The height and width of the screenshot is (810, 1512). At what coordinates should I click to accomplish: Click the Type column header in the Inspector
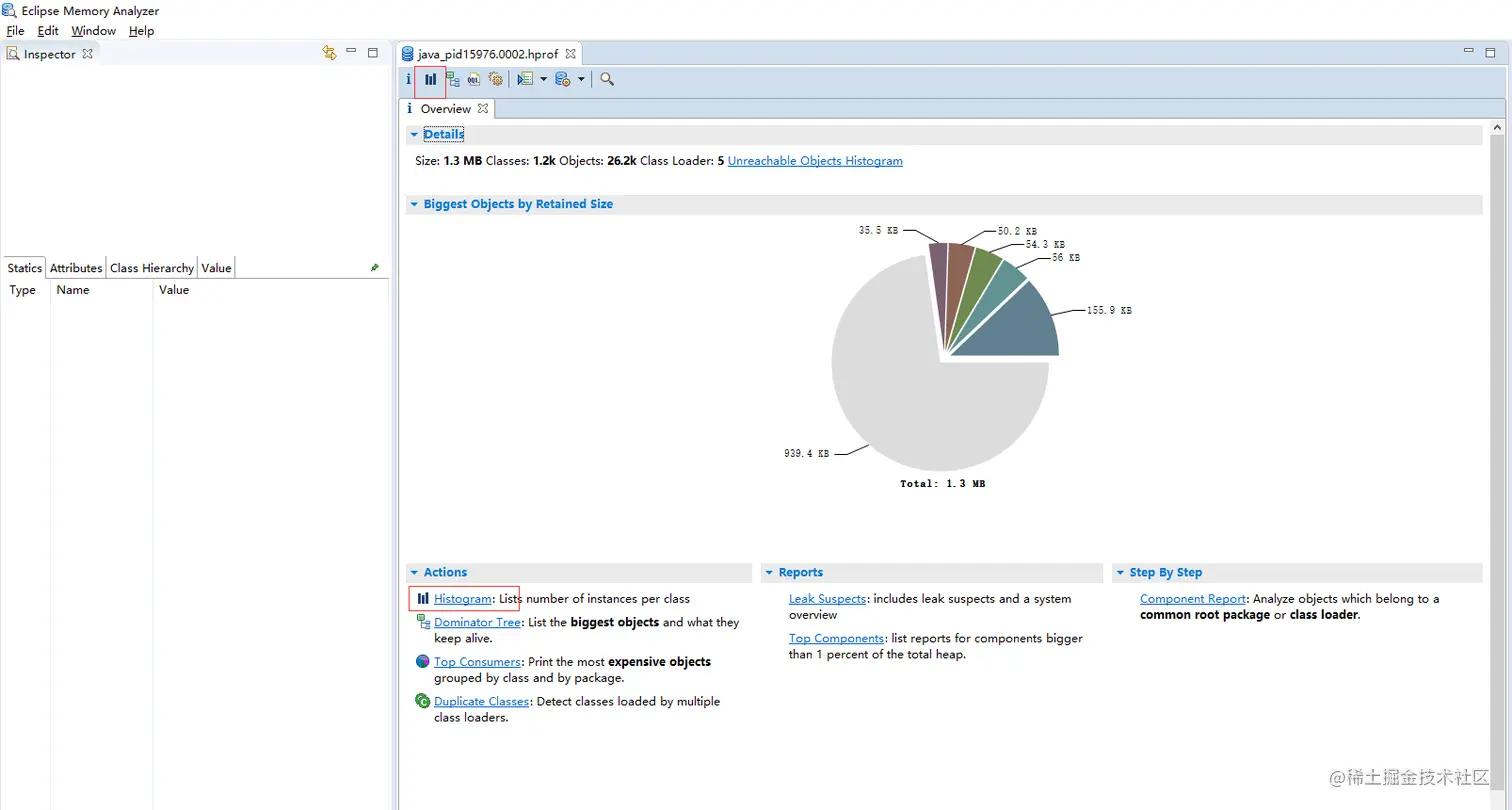pyautogui.click(x=23, y=290)
